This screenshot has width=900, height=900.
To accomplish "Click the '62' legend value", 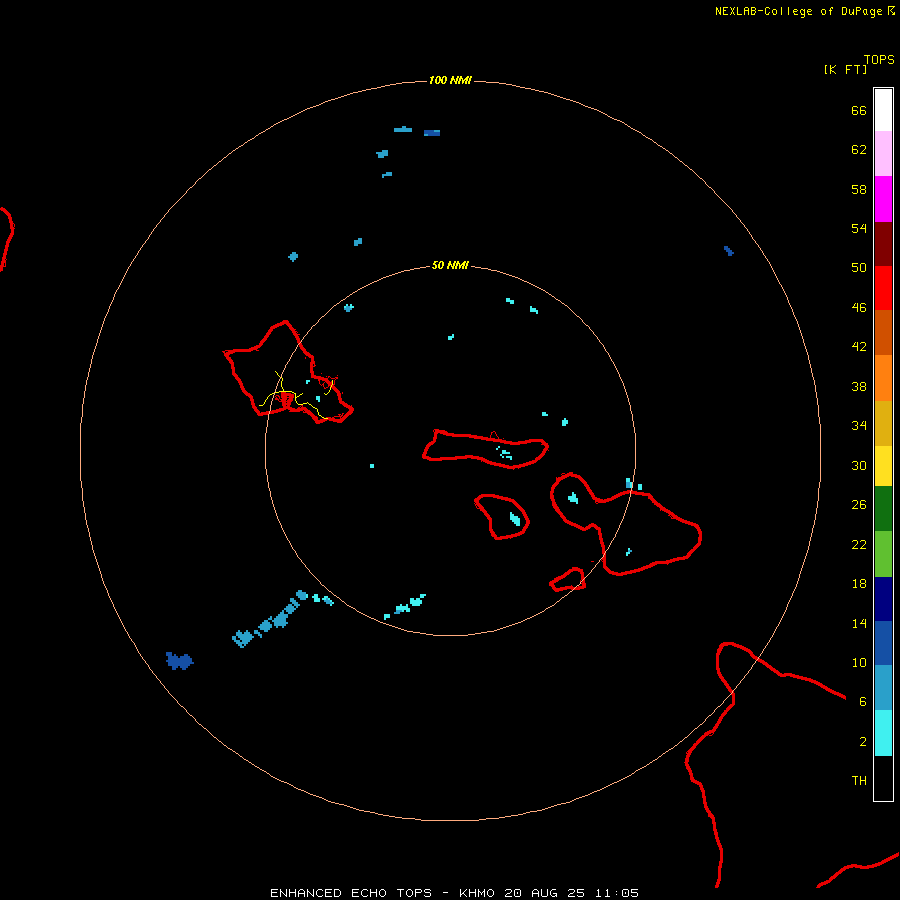I will click(x=859, y=149).
